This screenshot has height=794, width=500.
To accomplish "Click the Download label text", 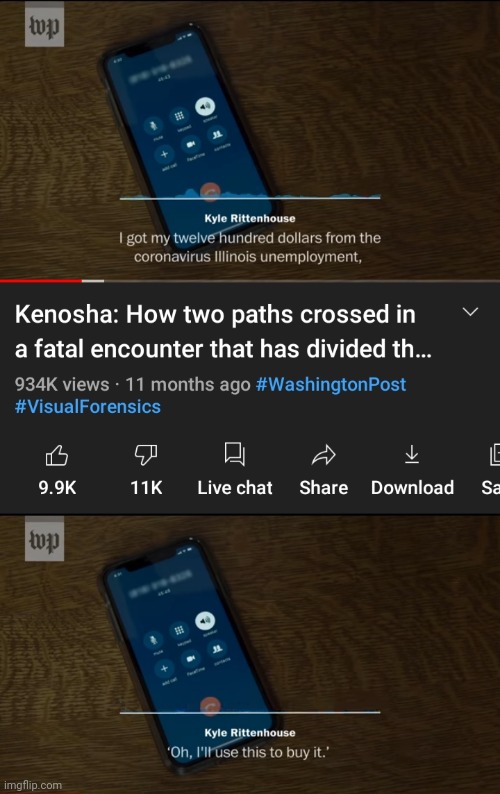I will pyautogui.click(x=412, y=488).
